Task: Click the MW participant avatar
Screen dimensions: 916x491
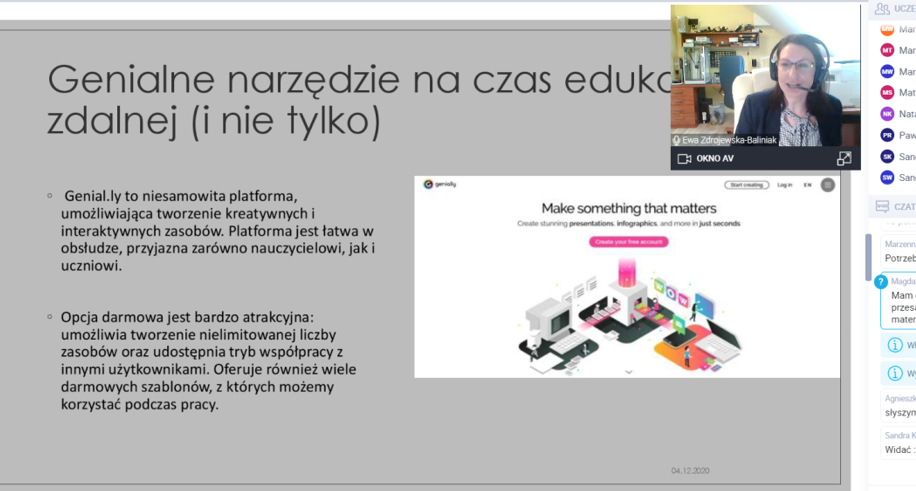Action: coord(887,72)
